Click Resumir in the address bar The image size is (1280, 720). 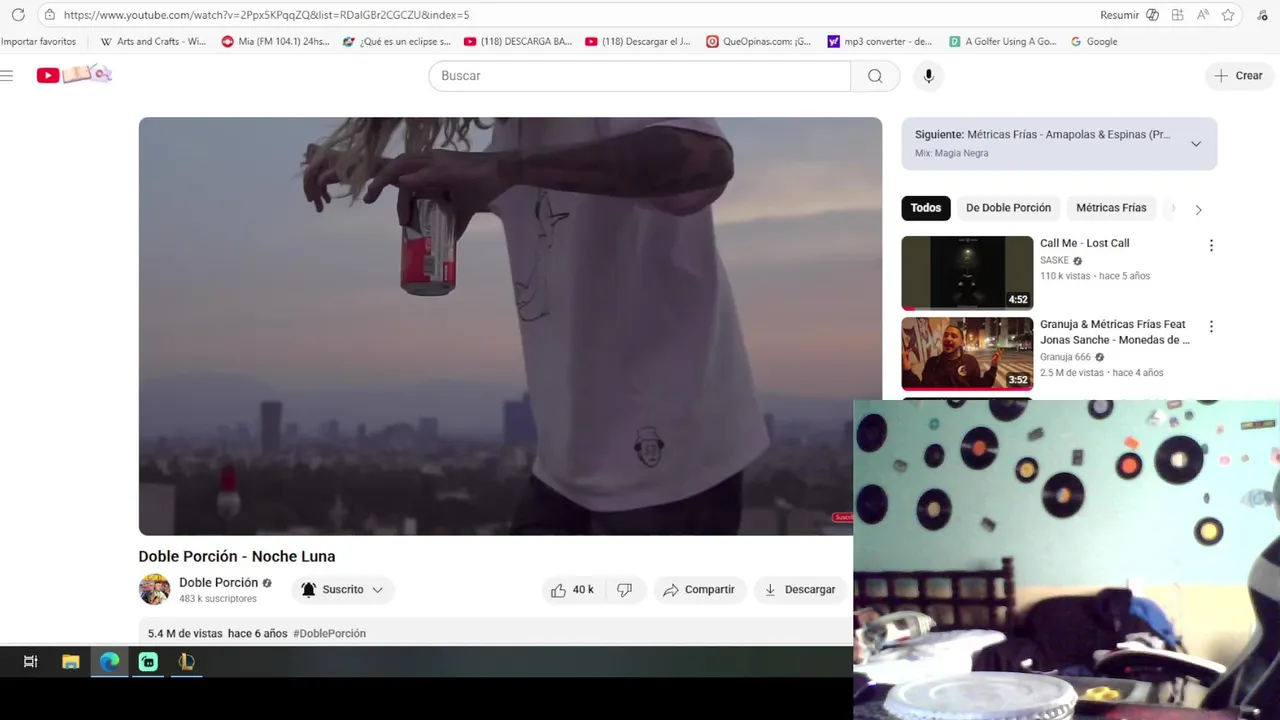(1119, 15)
